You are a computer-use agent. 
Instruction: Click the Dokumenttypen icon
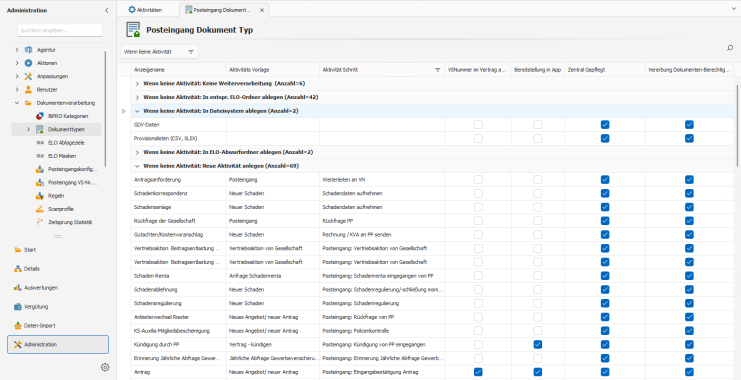click(40, 129)
